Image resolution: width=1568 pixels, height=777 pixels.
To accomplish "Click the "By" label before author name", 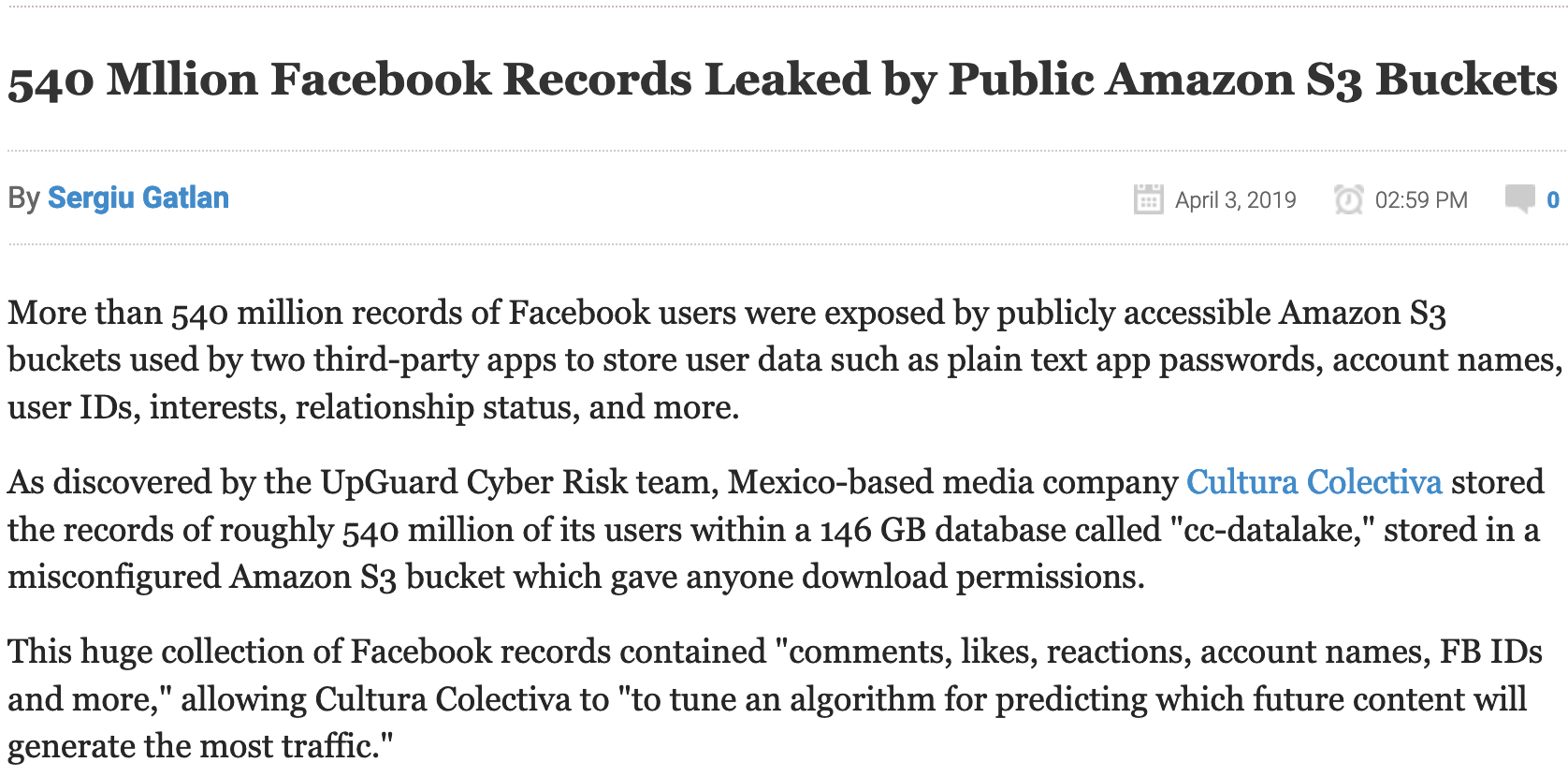I will tap(23, 198).
